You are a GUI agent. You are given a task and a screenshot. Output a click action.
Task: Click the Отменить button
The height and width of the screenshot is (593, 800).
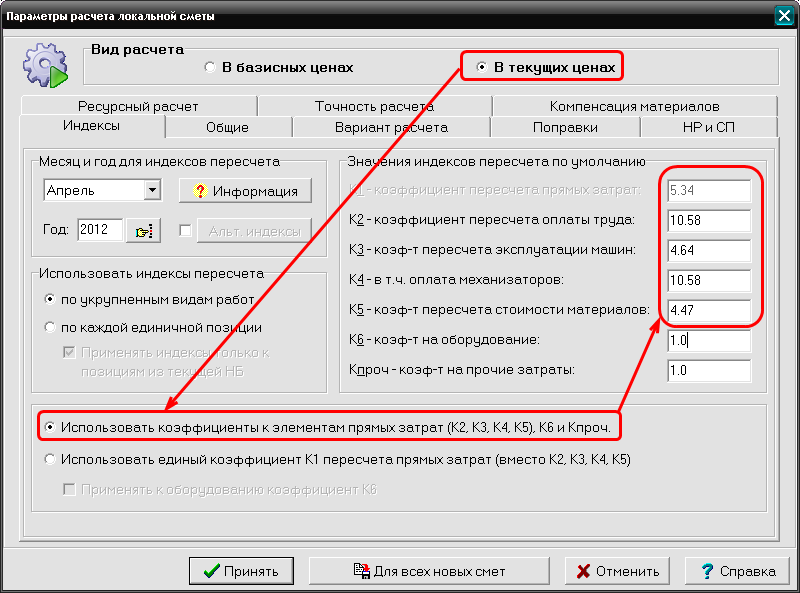tap(617, 571)
